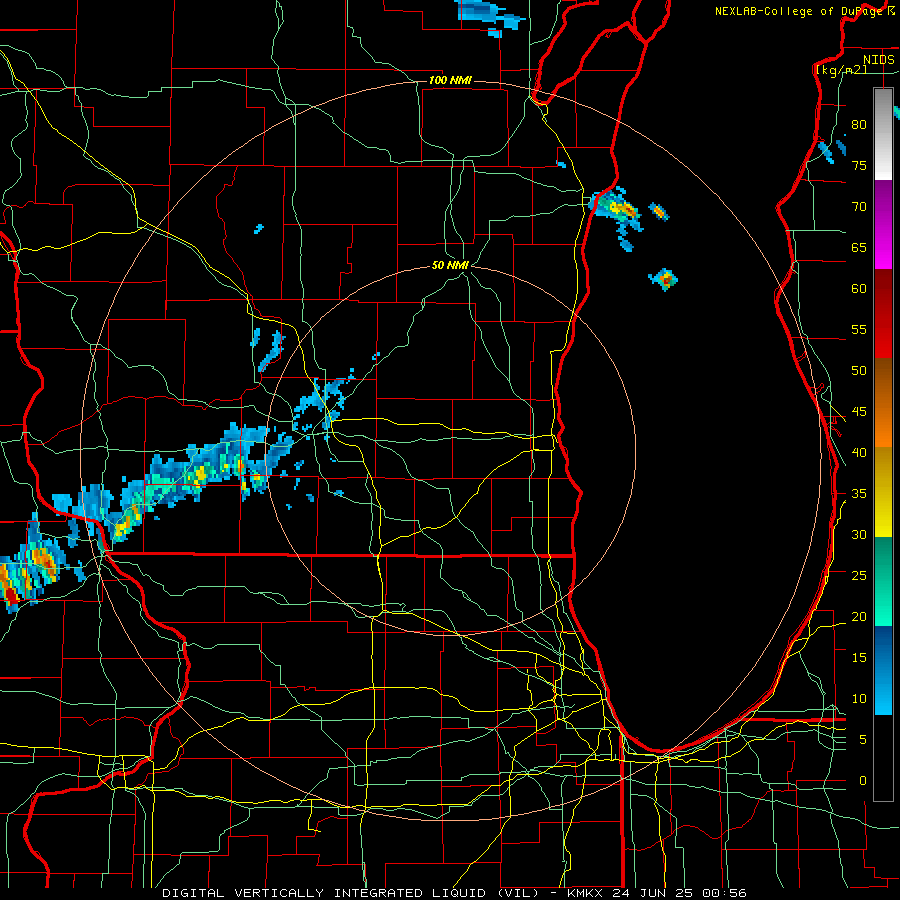
Task: Click the 5 value on the color scale
Action: (863, 740)
